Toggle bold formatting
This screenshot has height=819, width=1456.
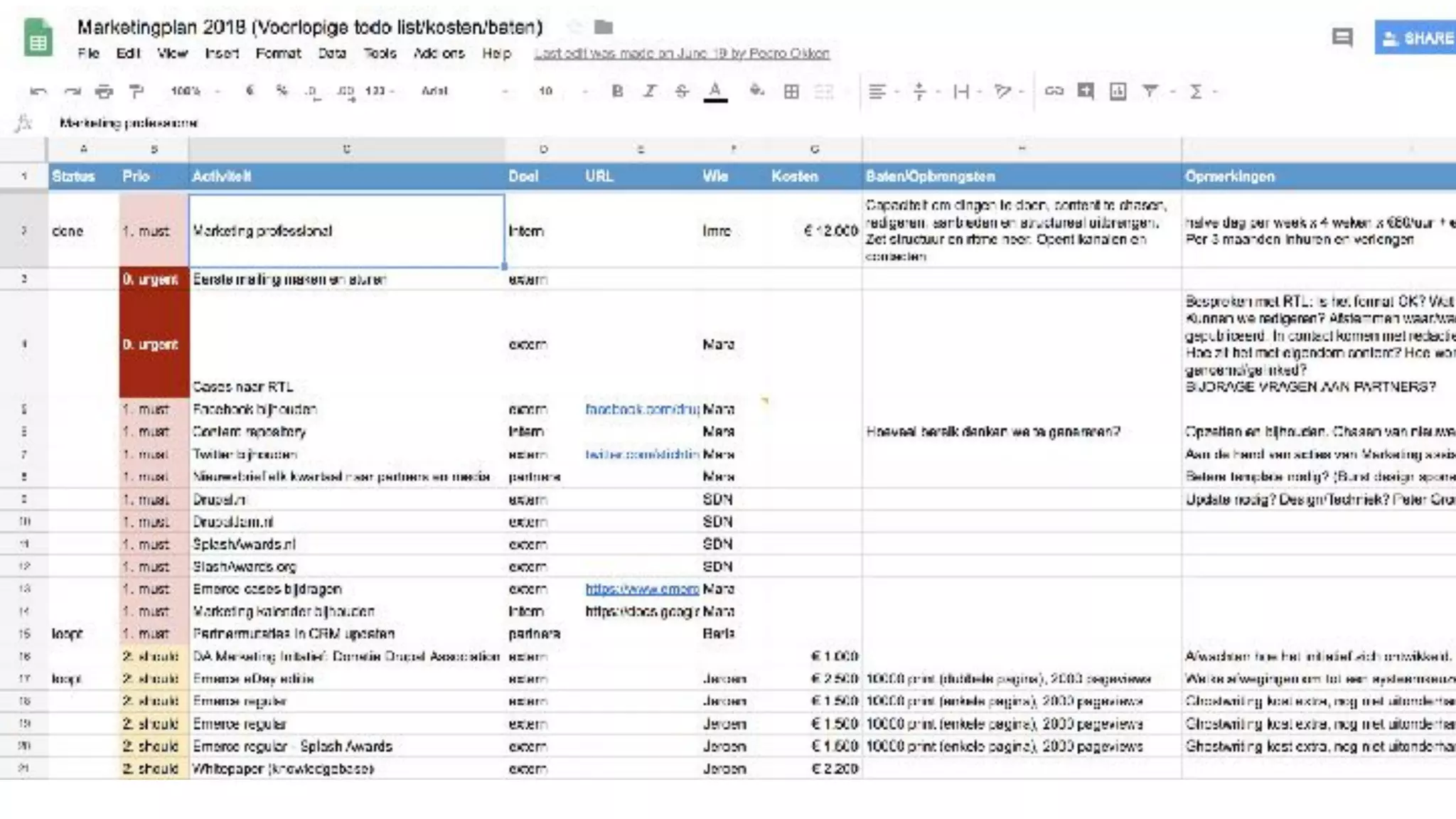pos(617,91)
